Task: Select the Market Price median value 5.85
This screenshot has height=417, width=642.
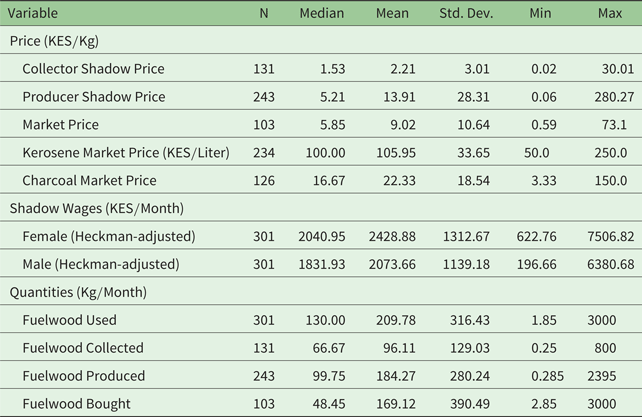Action: pos(329,125)
